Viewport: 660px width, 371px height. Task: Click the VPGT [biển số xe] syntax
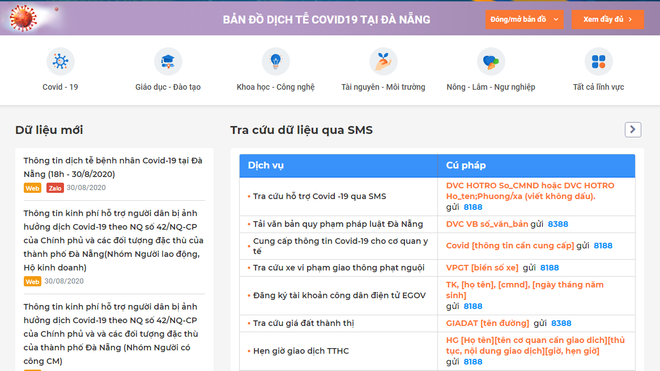click(482, 268)
